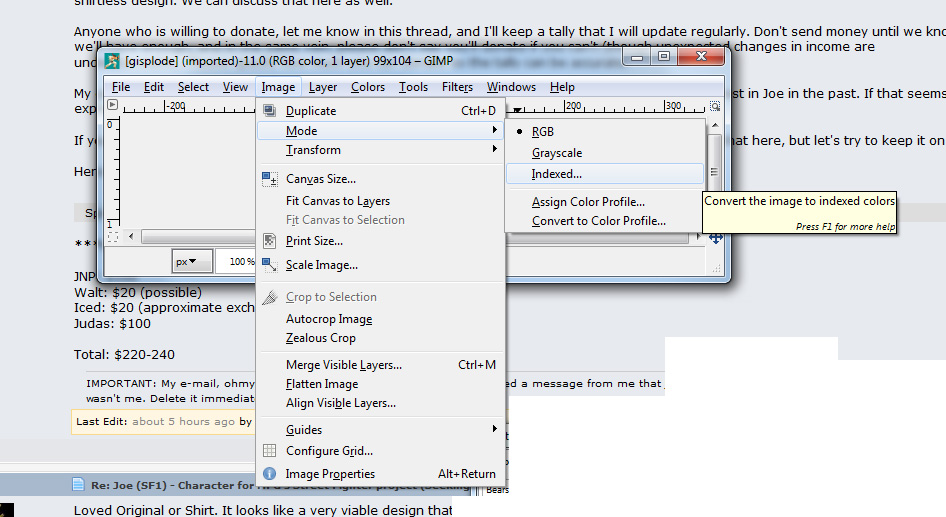Choose Configure Grid...
The image size is (946, 517).
pos(380,451)
